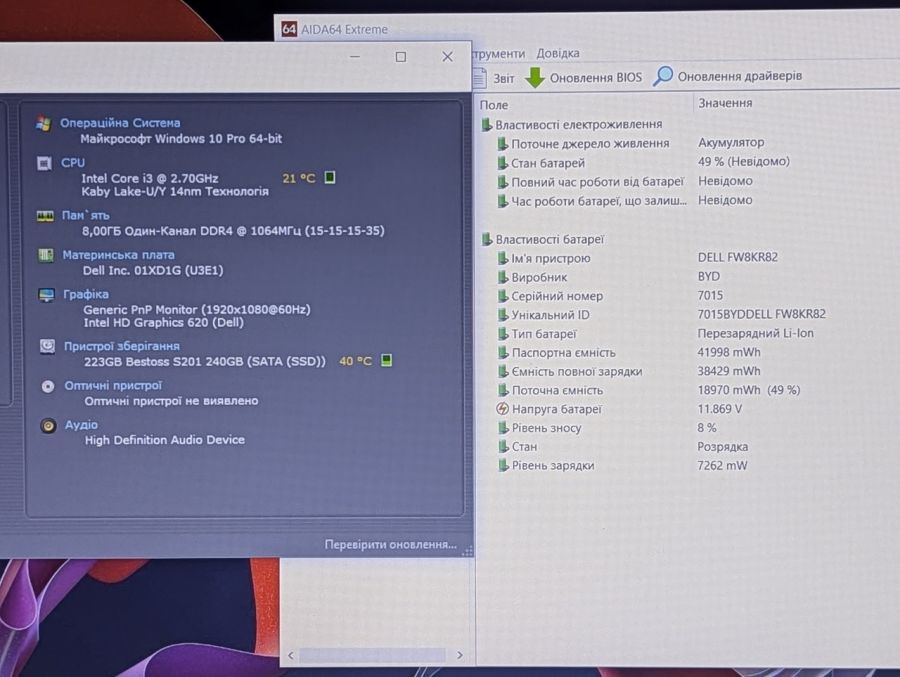Viewport: 900px width, 677px height.
Task: Select the value 7262 mW
Action: [722, 466]
